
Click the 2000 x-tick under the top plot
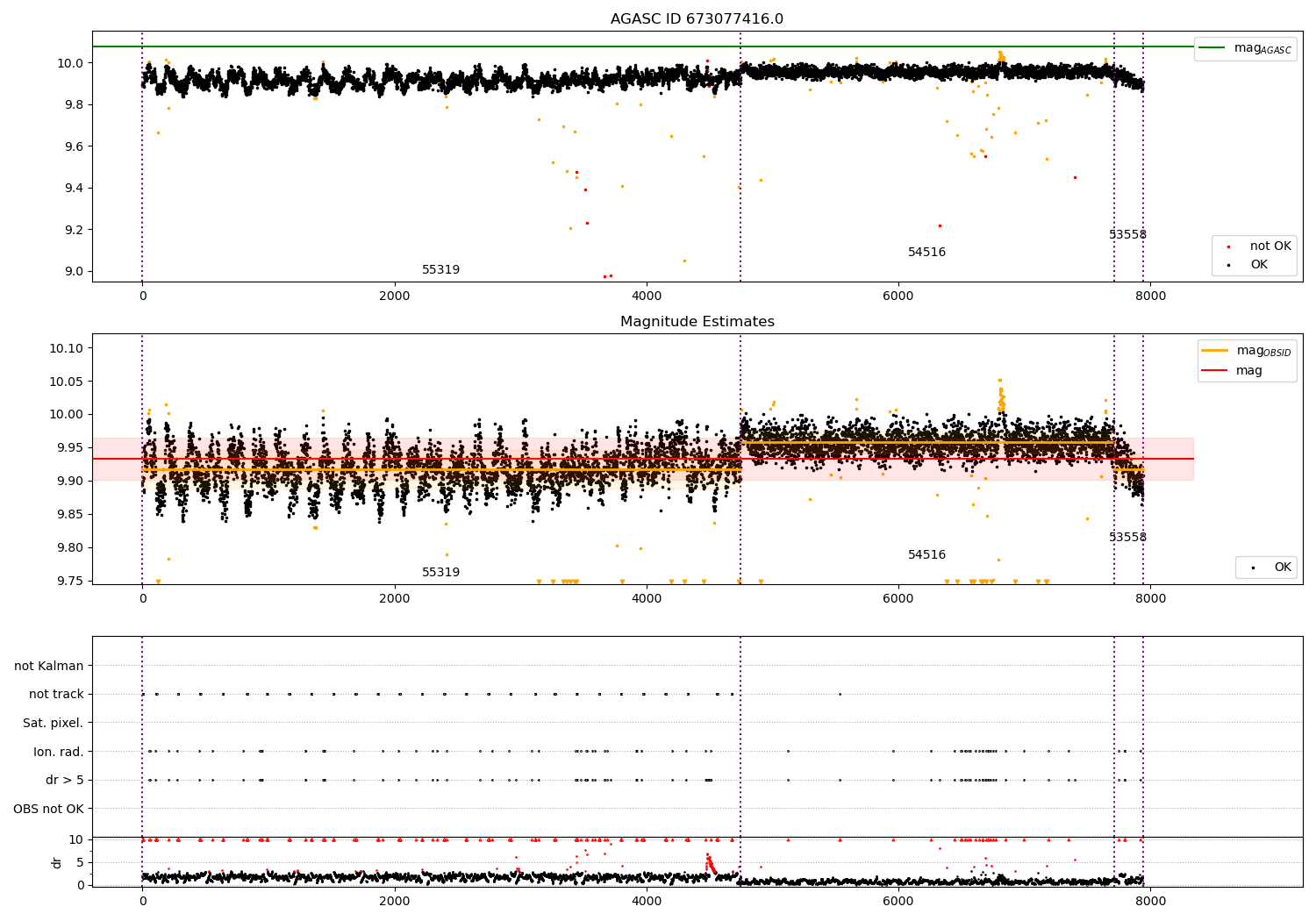coord(395,296)
